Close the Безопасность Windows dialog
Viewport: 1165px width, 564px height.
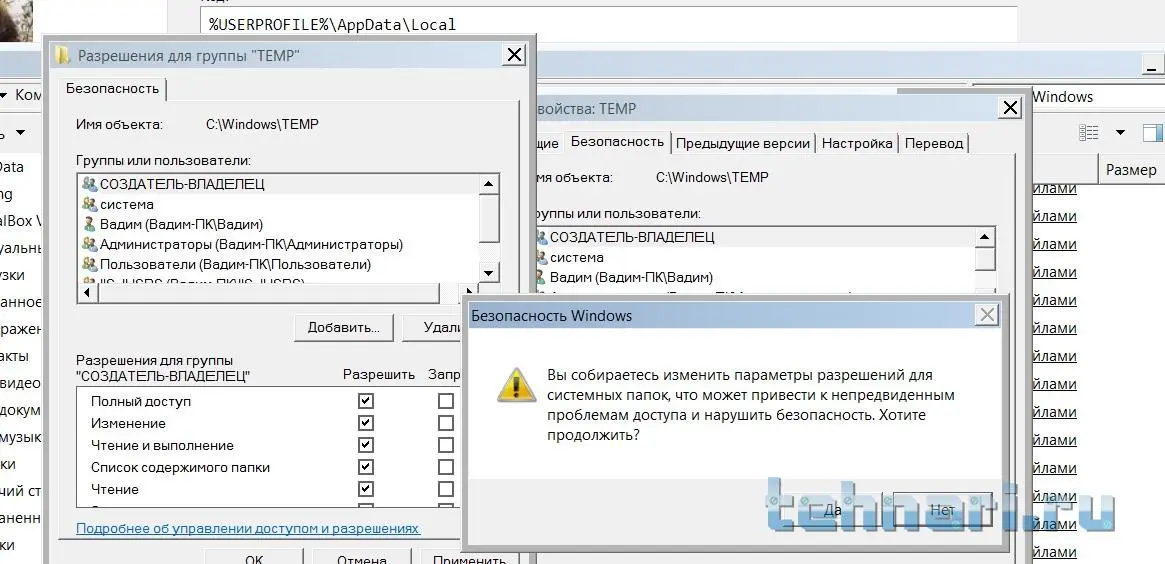point(987,315)
